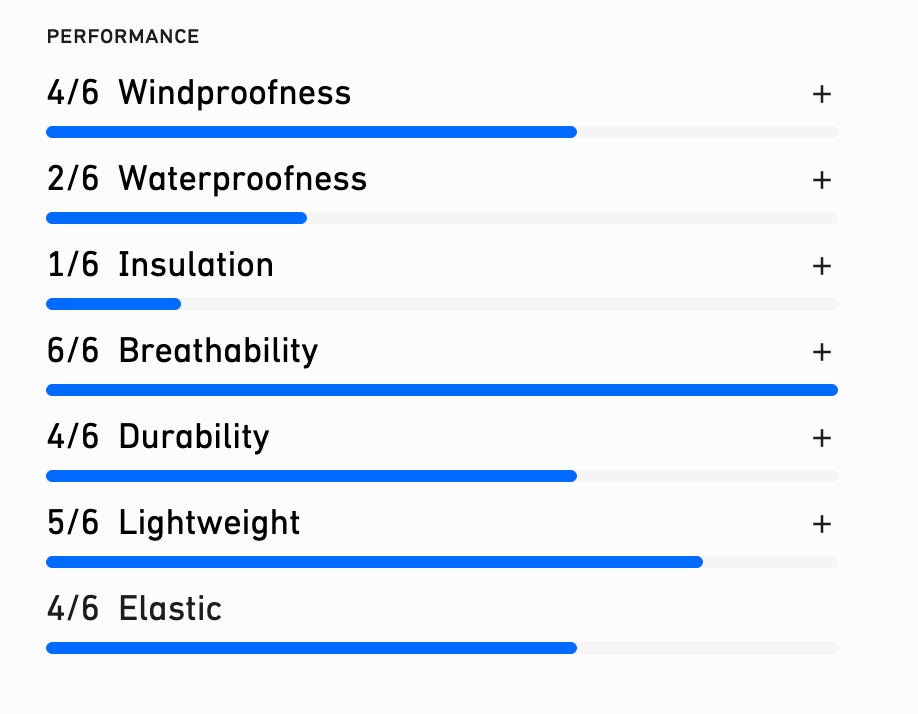This screenshot has width=918, height=714.
Task: Click the Durability 4/6 progress bar
Action: 441,476
